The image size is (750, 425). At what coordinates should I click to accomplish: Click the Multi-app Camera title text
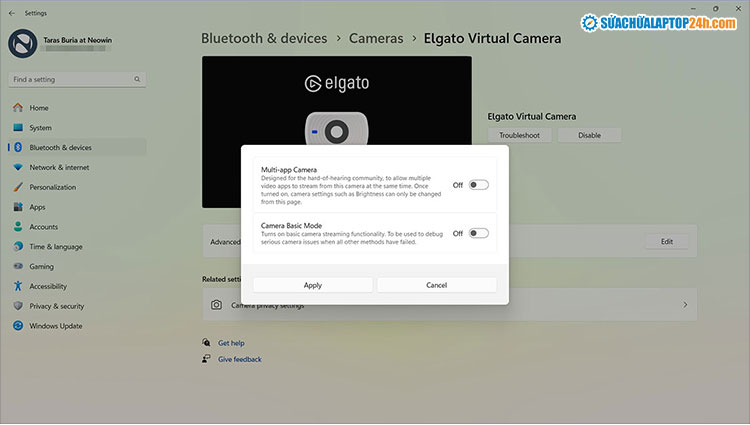coord(289,170)
